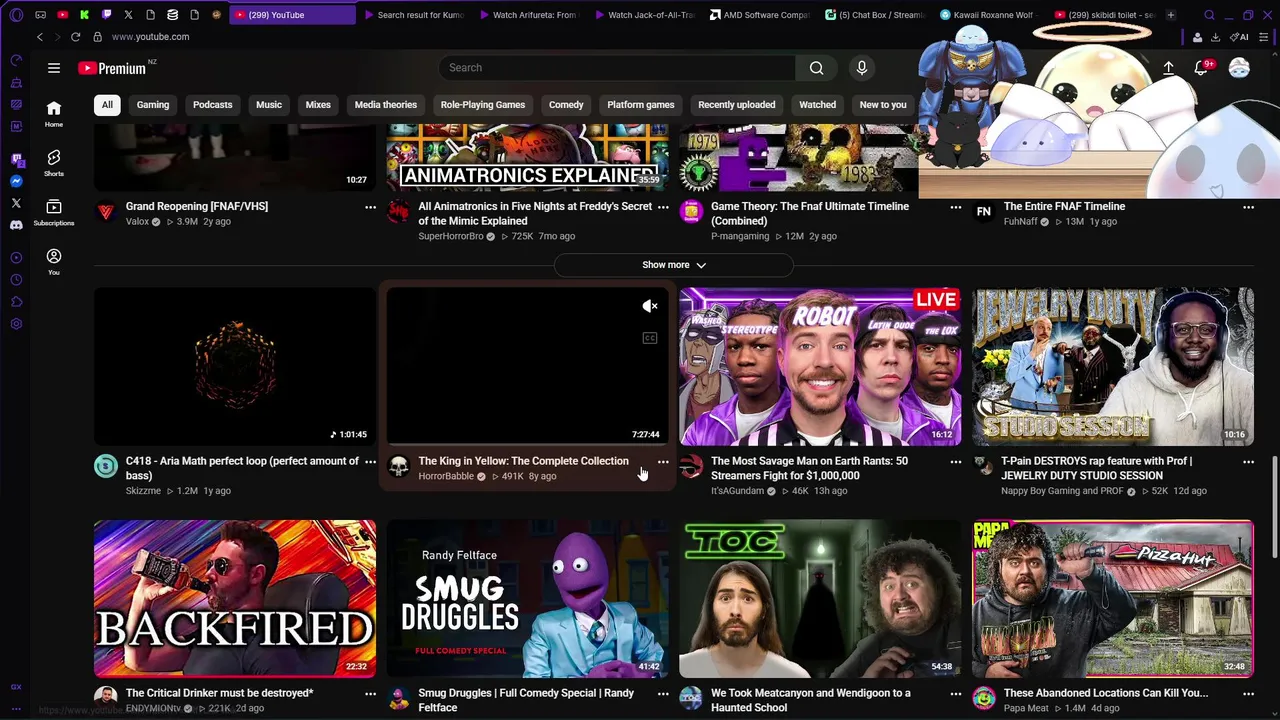The width and height of the screenshot is (1280, 720).
Task: Open Twitch in the Opera GX sidebar
Action: click(x=16, y=159)
